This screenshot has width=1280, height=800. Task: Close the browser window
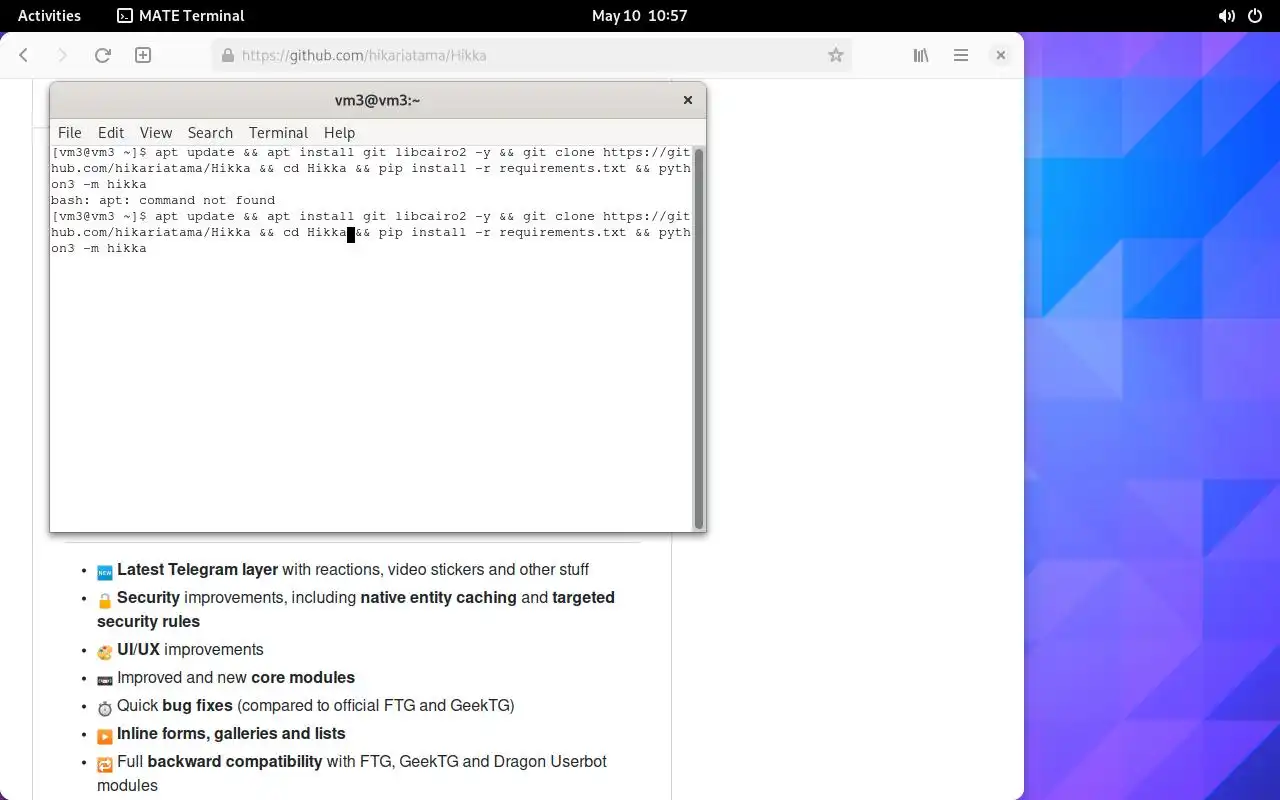click(1000, 56)
